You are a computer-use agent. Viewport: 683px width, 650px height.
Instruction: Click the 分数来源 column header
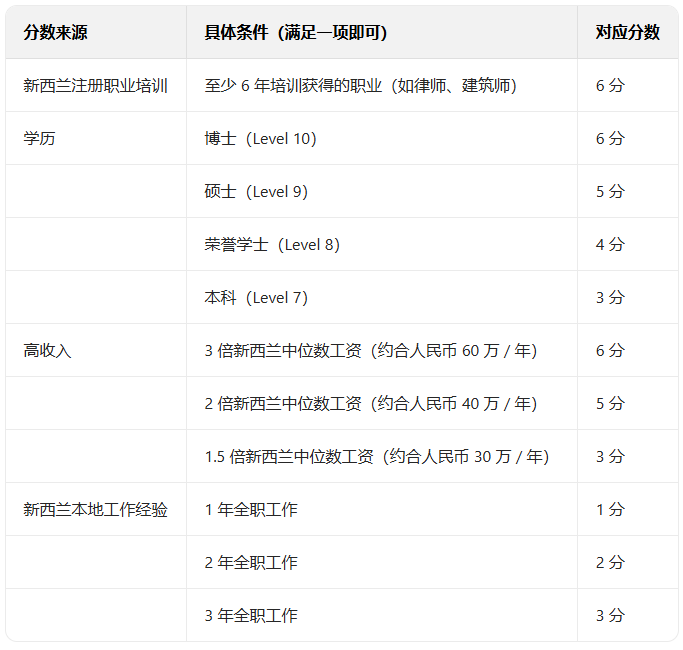click(x=55, y=32)
